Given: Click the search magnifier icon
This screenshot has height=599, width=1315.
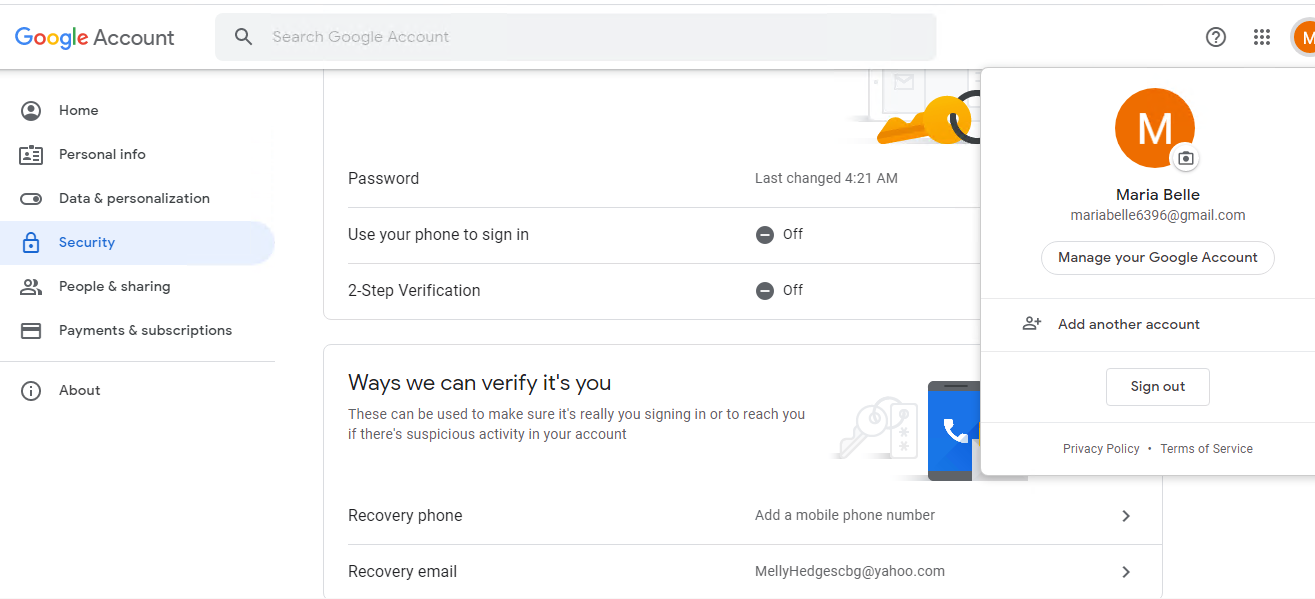Looking at the screenshot, I should tap(244, 37).
